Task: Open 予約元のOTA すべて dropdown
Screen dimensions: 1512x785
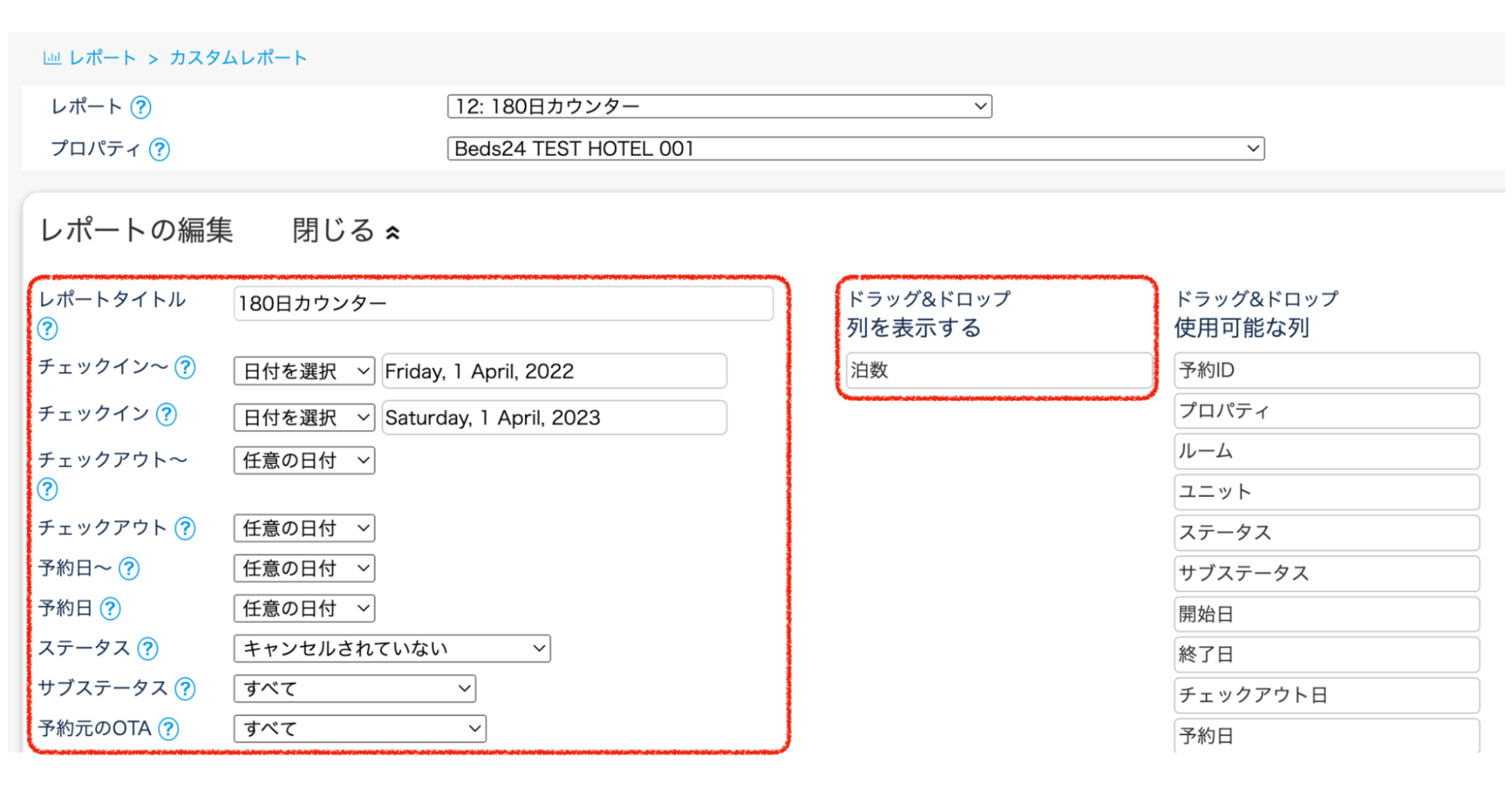Action: tap(359, 729)
